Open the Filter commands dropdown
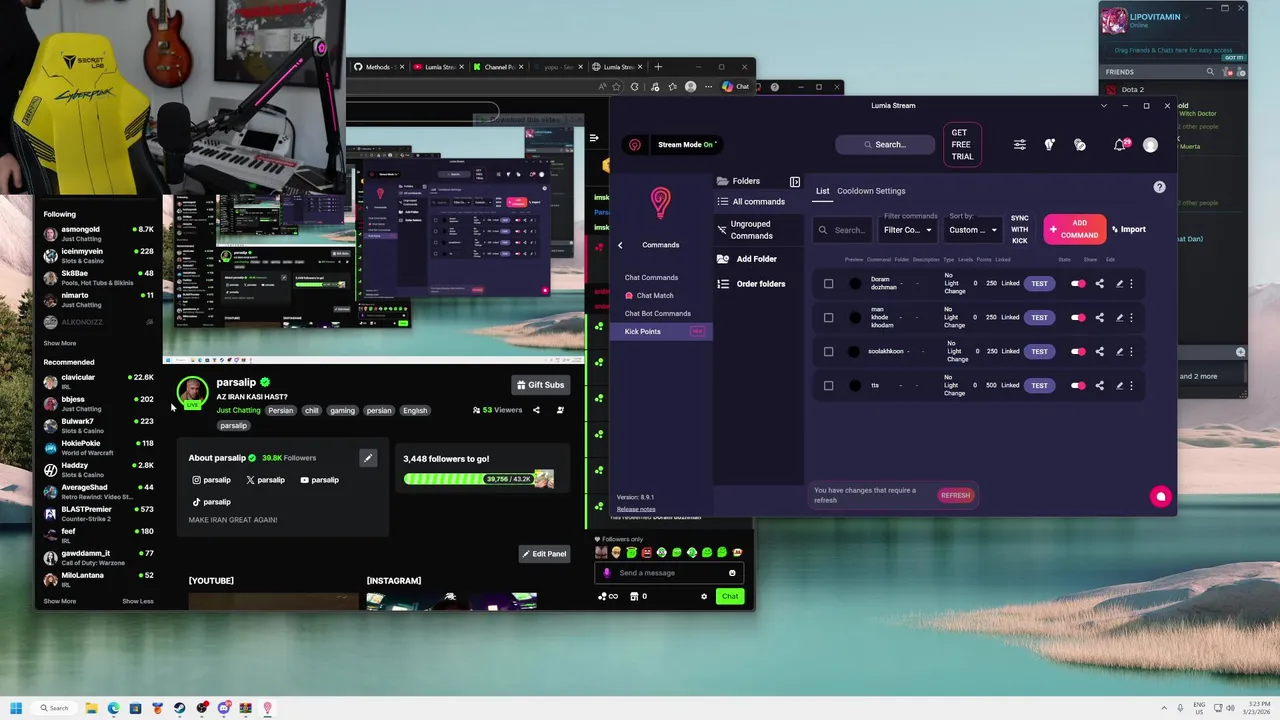The width and height of the screenshot is (1280, 720). point(908,230)
